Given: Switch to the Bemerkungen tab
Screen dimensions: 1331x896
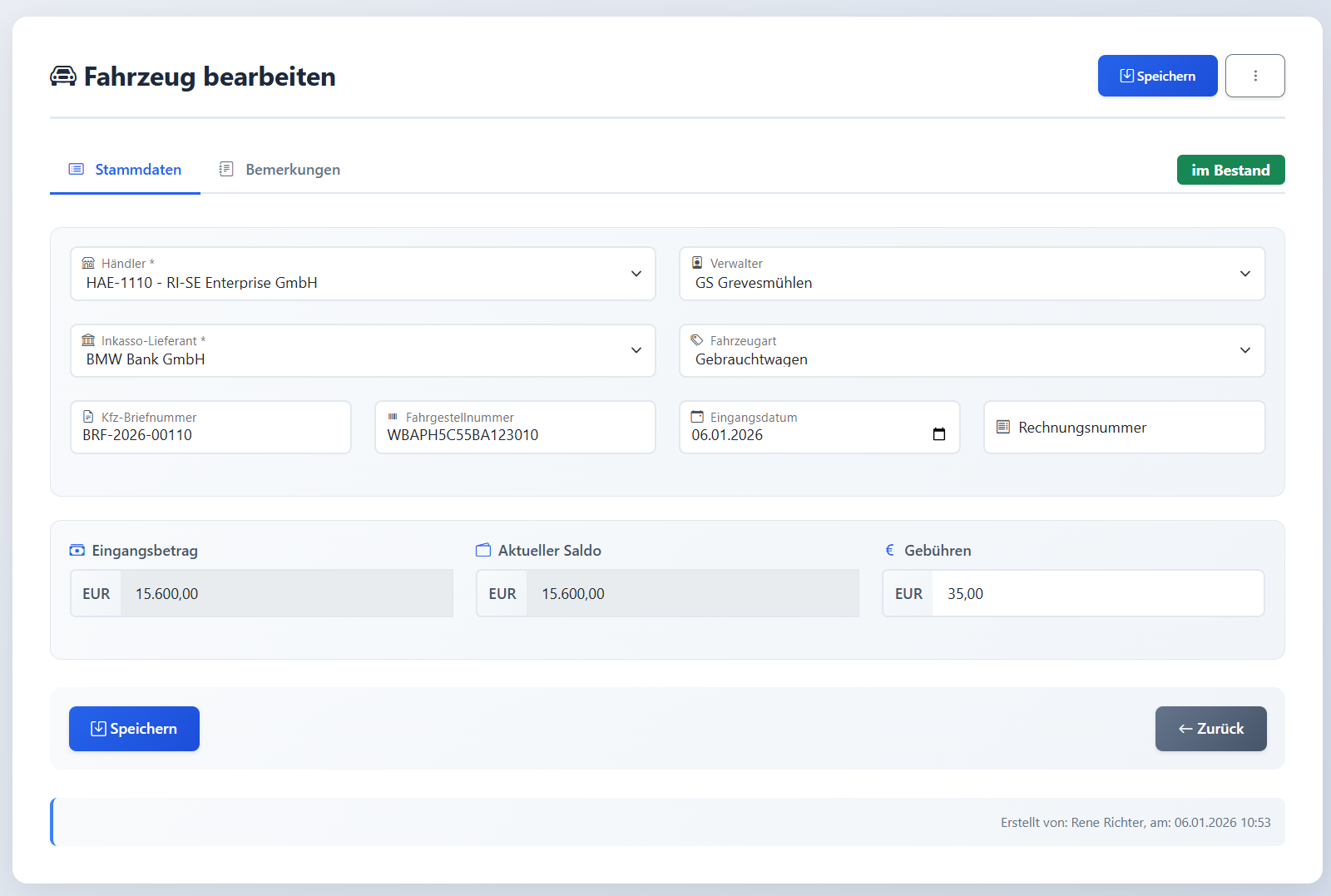Looking at the screenshot, I should [x=280, y=170].
